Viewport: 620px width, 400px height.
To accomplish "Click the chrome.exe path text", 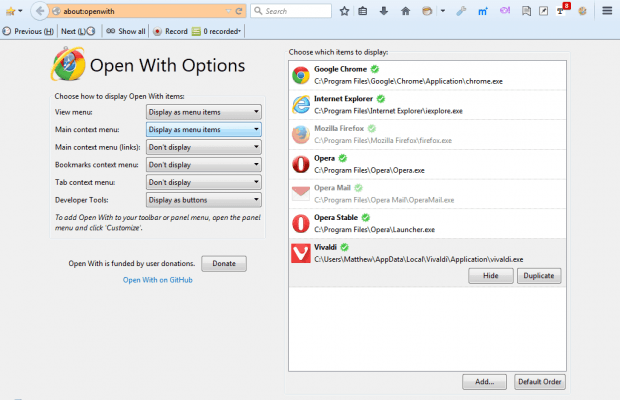I will pyautogui.click(x=408, y=81).
